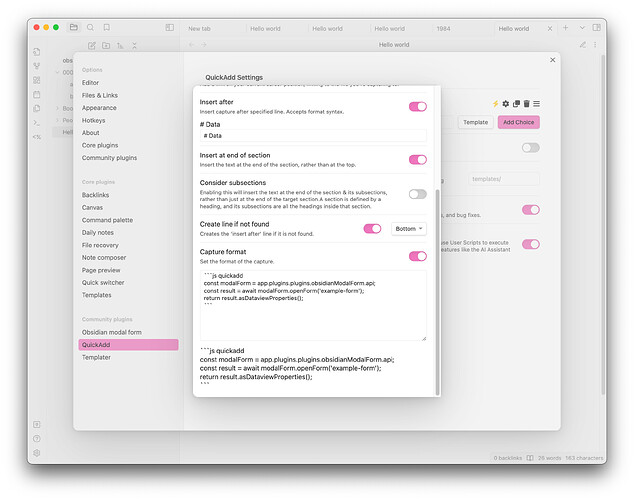
Task: Navigate back with the left arrow
Action: coord(192,44)
